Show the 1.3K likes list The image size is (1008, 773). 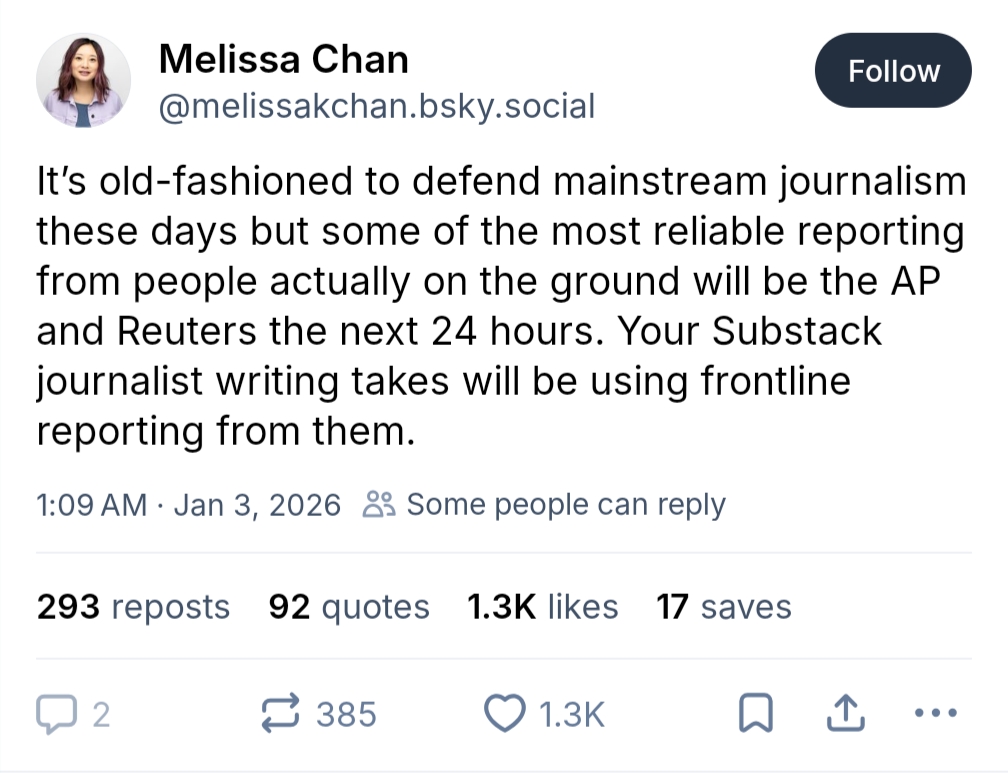pyautogui.click(x=542, y=607)
